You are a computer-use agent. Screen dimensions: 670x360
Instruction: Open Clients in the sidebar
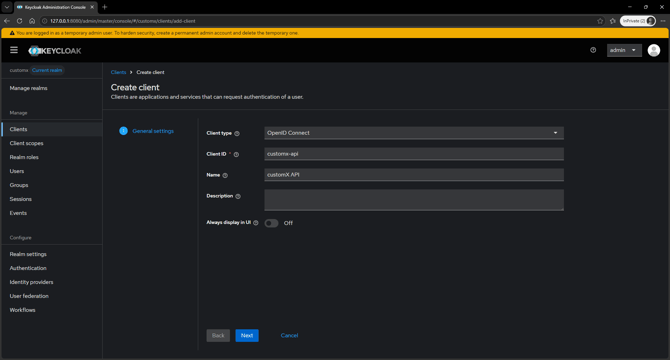point(51,129)
